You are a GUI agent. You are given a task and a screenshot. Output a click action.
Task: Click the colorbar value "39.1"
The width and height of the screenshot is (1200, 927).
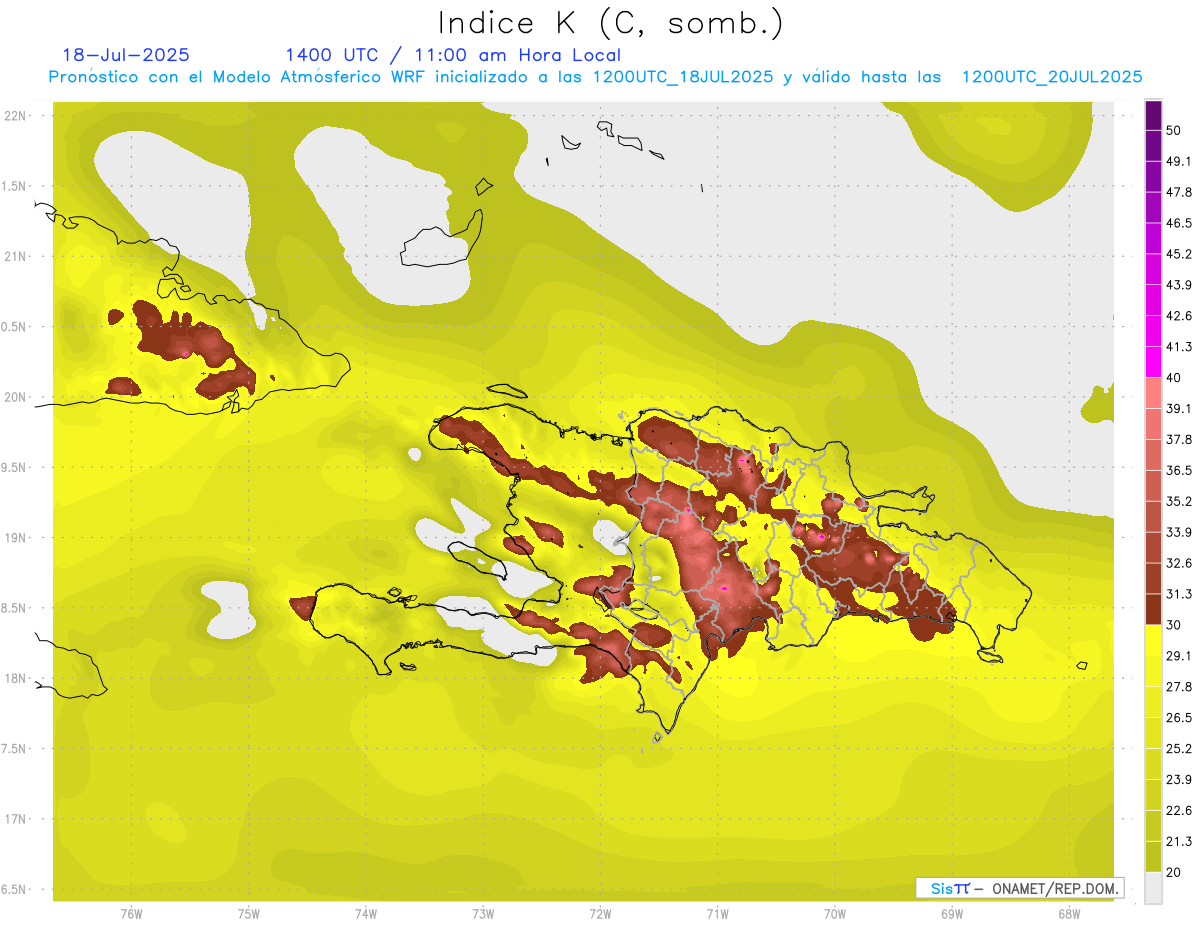click(x=1179, y=409)
